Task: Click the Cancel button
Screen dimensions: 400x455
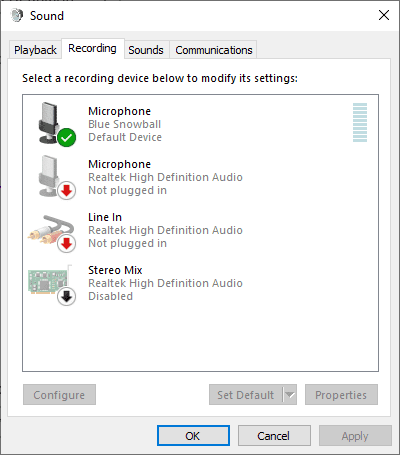Action: (274, 436)
